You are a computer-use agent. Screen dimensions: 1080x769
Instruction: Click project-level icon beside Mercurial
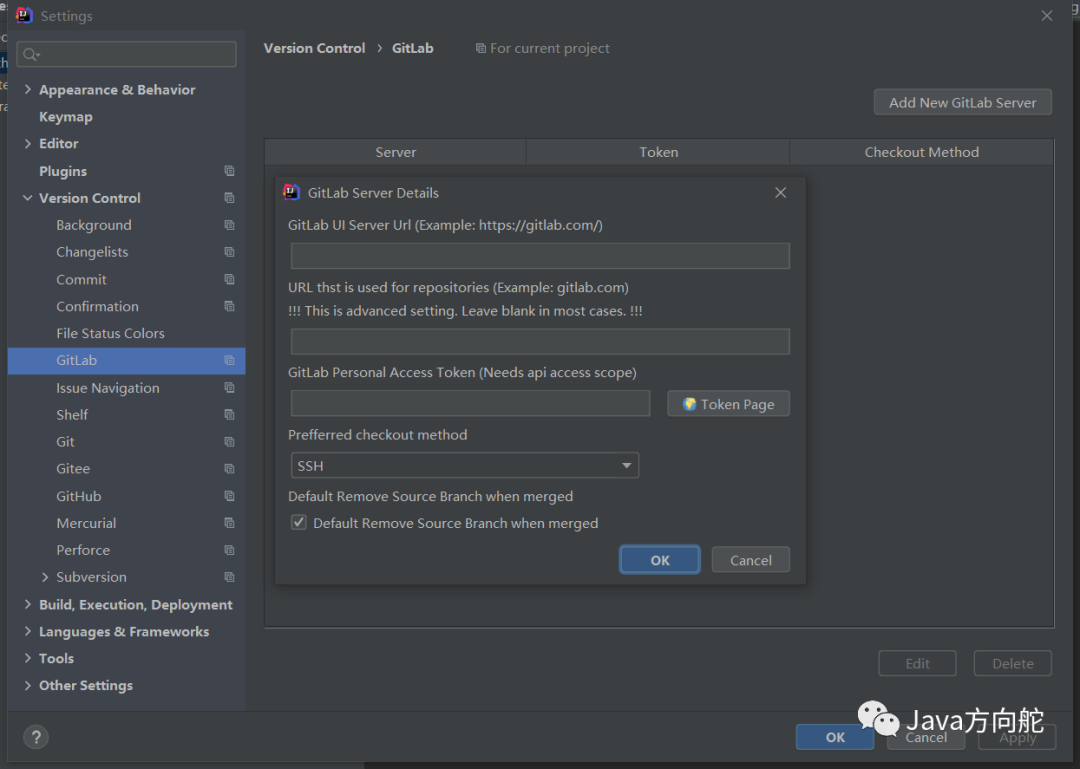pos(229,523)
